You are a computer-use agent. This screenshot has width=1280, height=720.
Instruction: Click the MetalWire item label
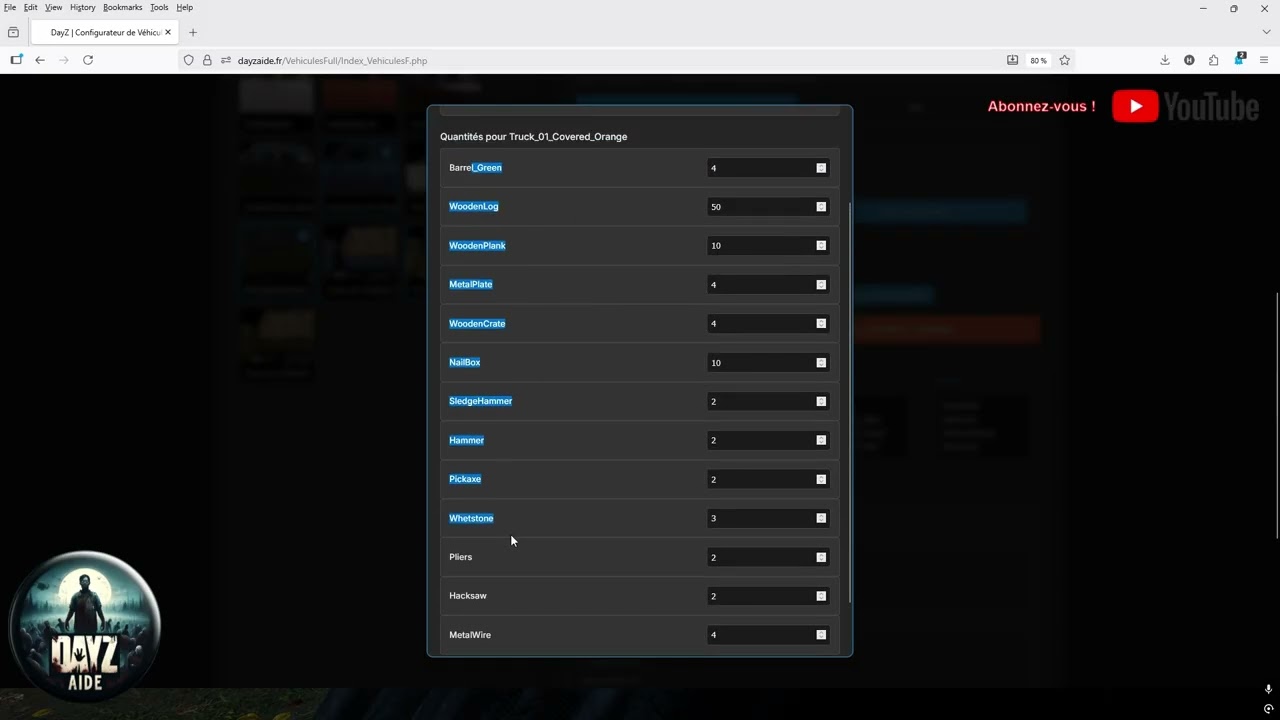click(470, 635)
